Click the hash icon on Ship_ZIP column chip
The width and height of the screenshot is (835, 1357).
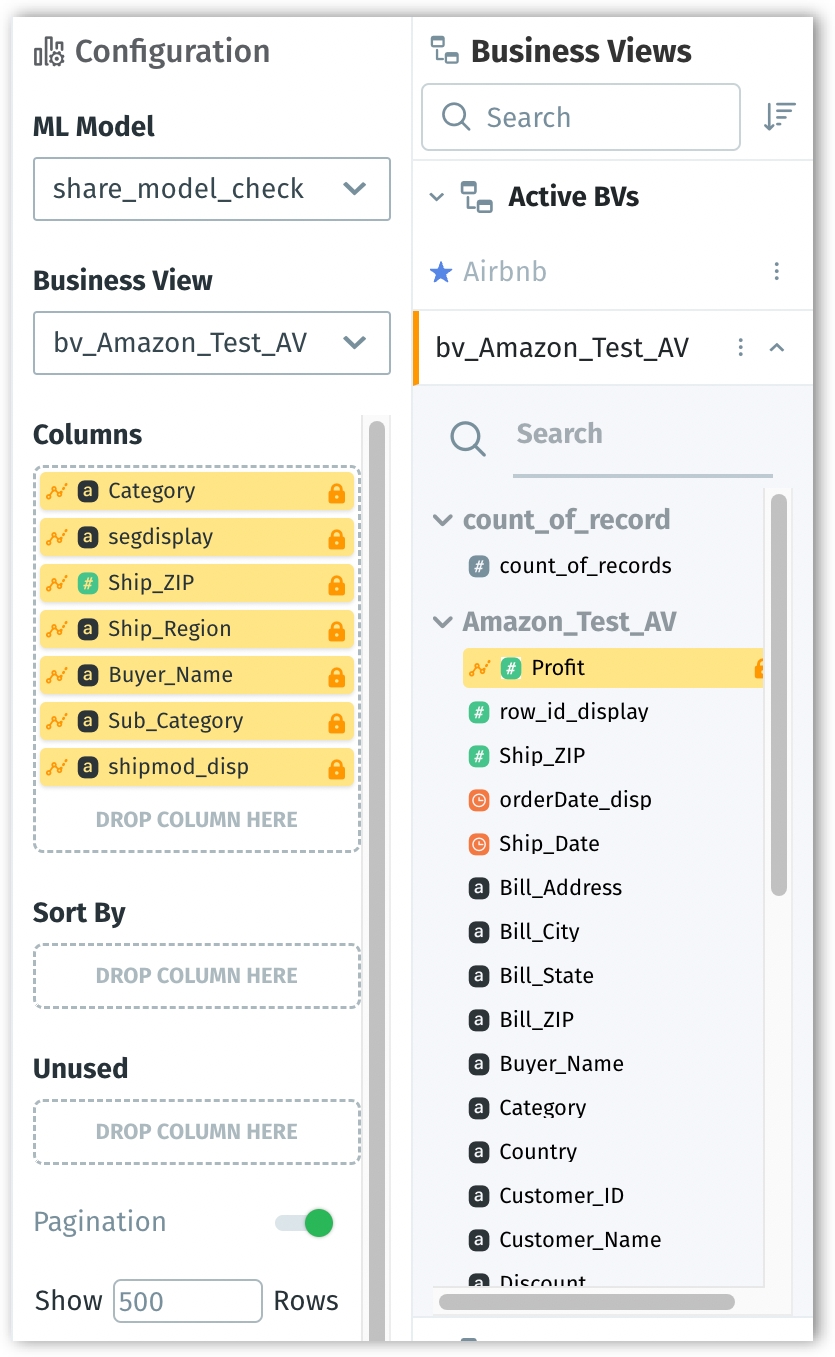click(88, 583)
